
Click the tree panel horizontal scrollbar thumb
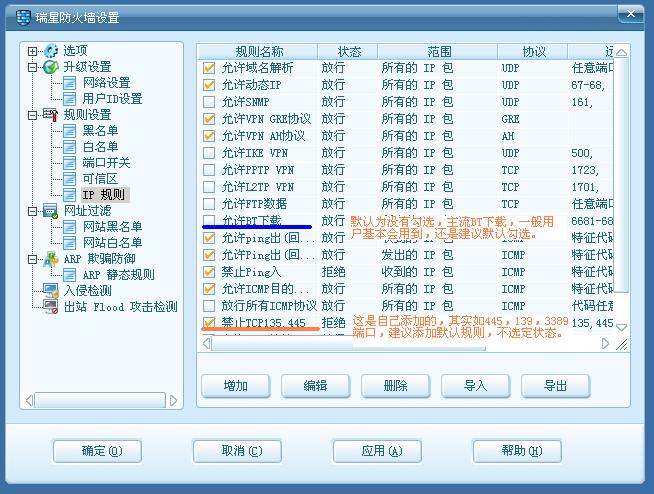[x=100, y=401]
